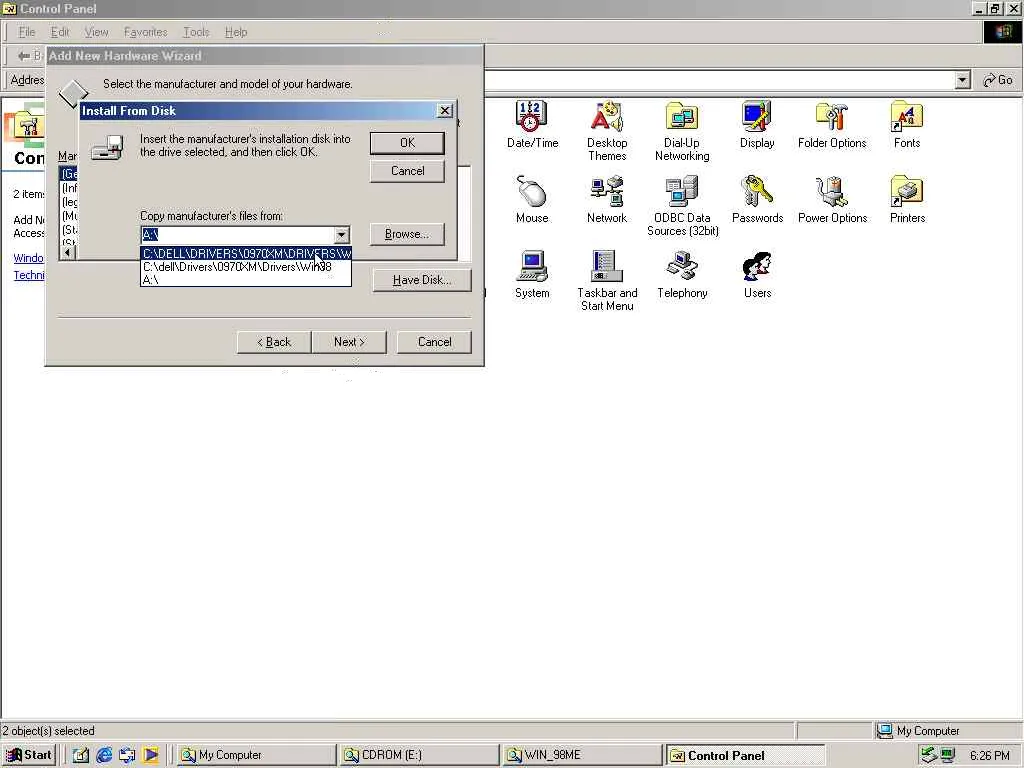This screenshot has height=768, width=1024.
Task: Switch to WIN_98ME taskbar window
Action: [582, 755]
